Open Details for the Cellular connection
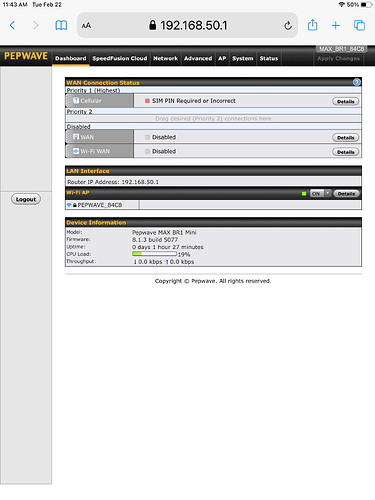Viewport: 375px width, 500px height. tap(346, 101)
